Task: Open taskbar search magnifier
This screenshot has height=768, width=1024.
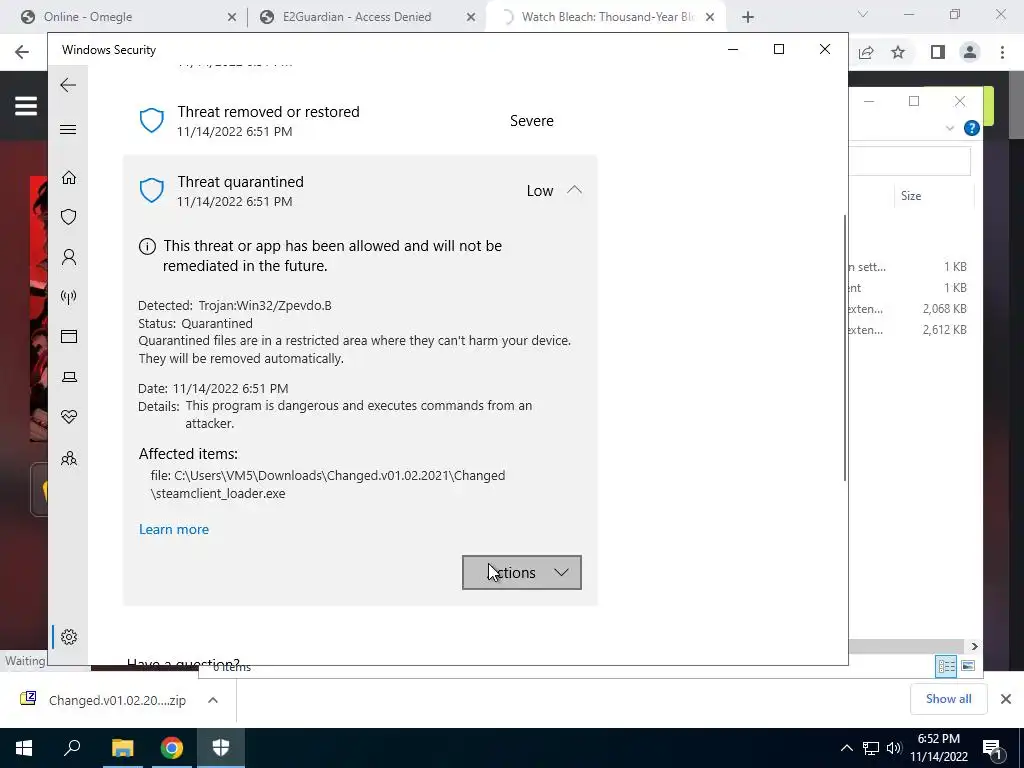Action: pos(72,748)
